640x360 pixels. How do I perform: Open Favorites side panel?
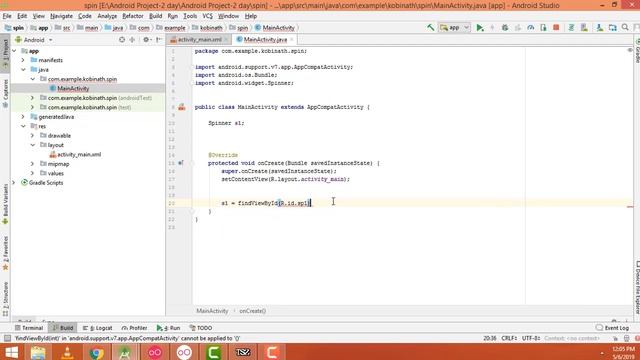[5, 253]
